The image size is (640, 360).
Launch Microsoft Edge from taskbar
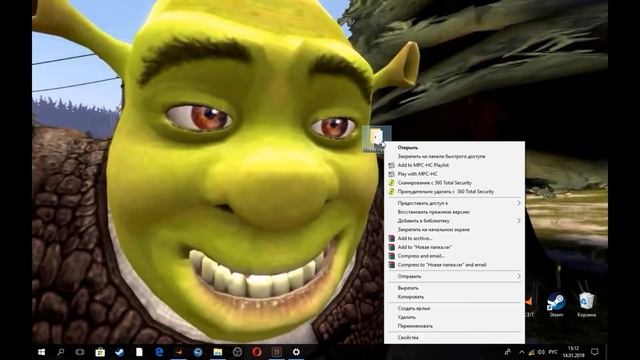point(159,352)
